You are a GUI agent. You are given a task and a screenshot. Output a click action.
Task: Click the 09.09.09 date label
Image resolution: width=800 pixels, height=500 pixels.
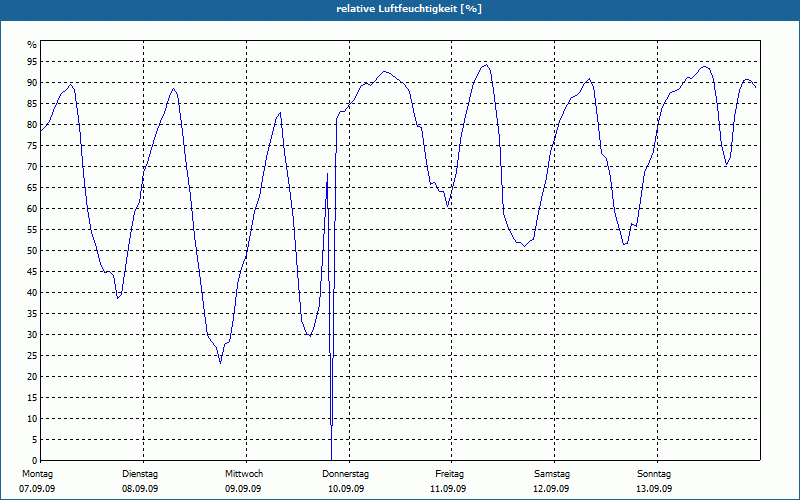243,489
